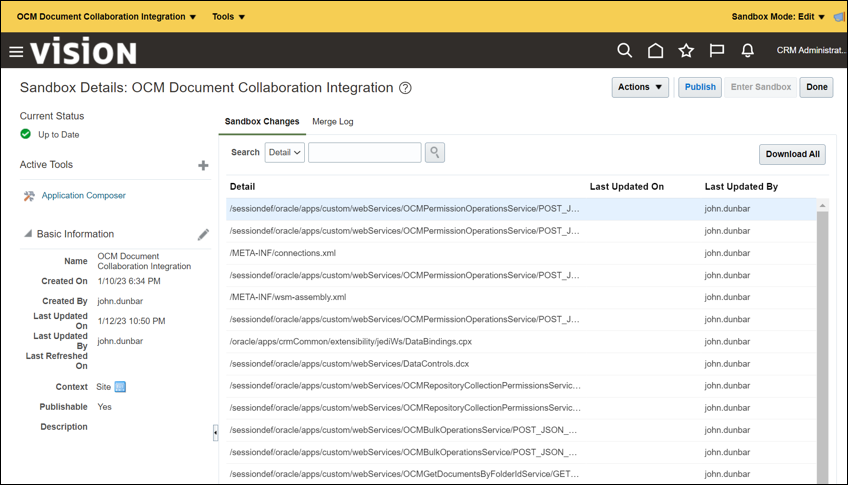Switch to the Merge Log tab
The height and width of the screenshot is (485, 848).
(332, 122)
